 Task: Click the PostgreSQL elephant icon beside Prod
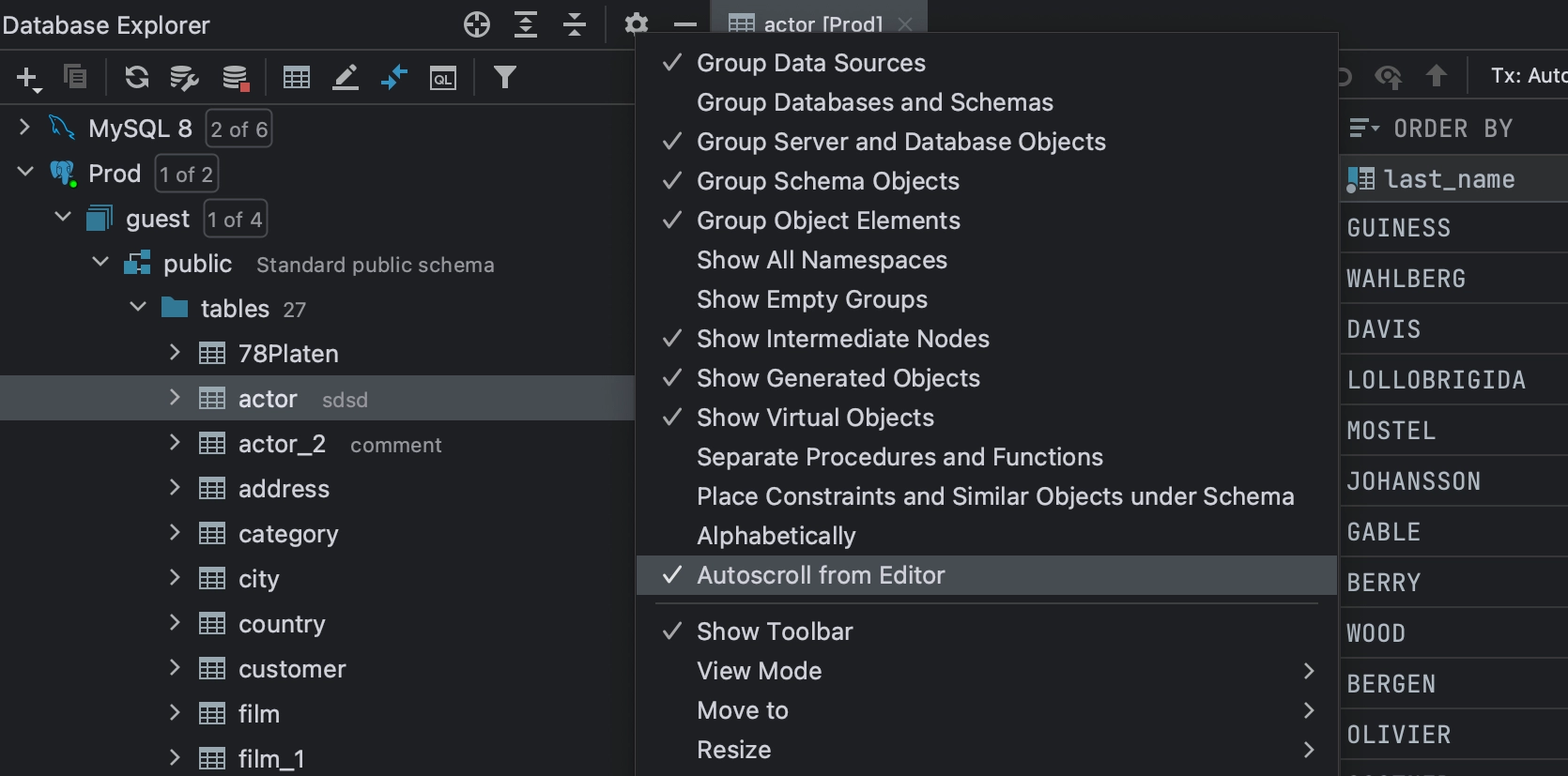(63, 174)
